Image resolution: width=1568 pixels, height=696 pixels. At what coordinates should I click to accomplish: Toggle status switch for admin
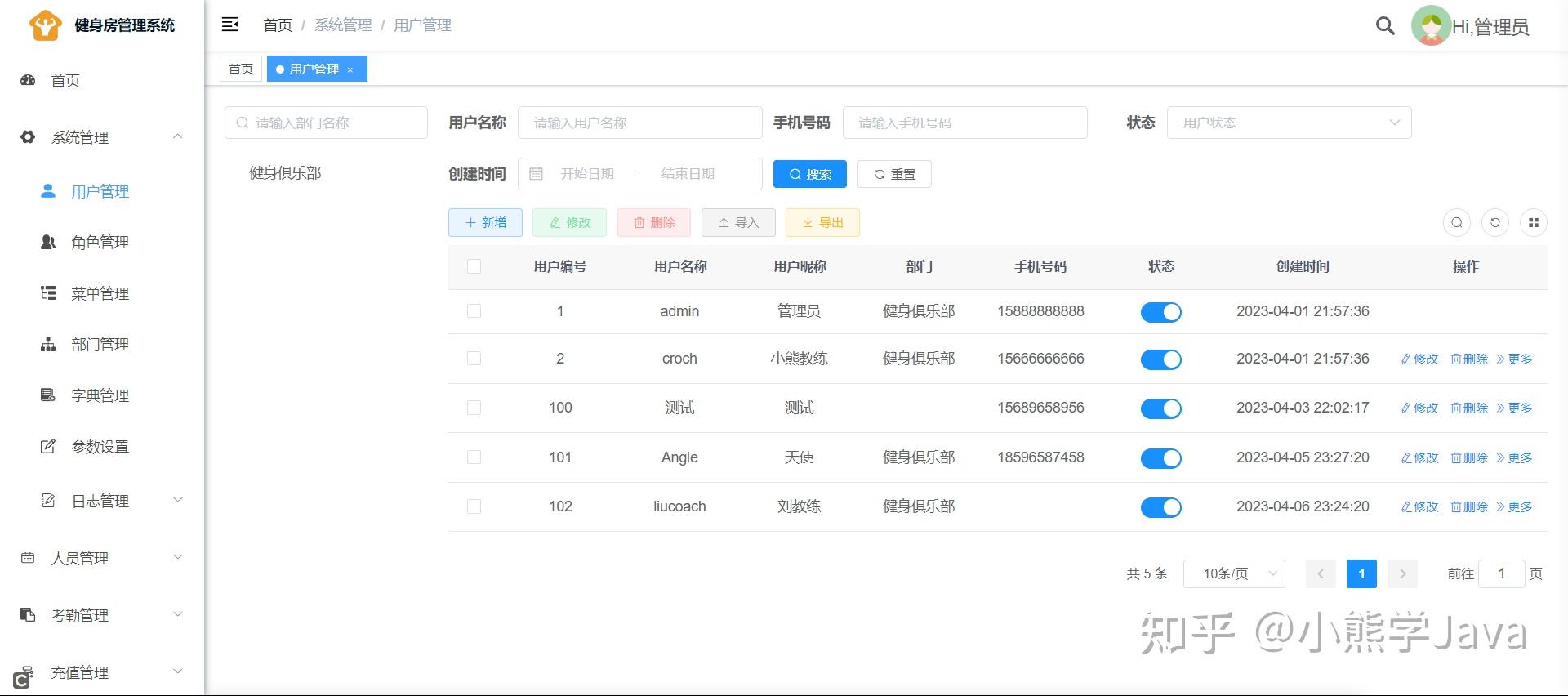tap(1160, 311)
